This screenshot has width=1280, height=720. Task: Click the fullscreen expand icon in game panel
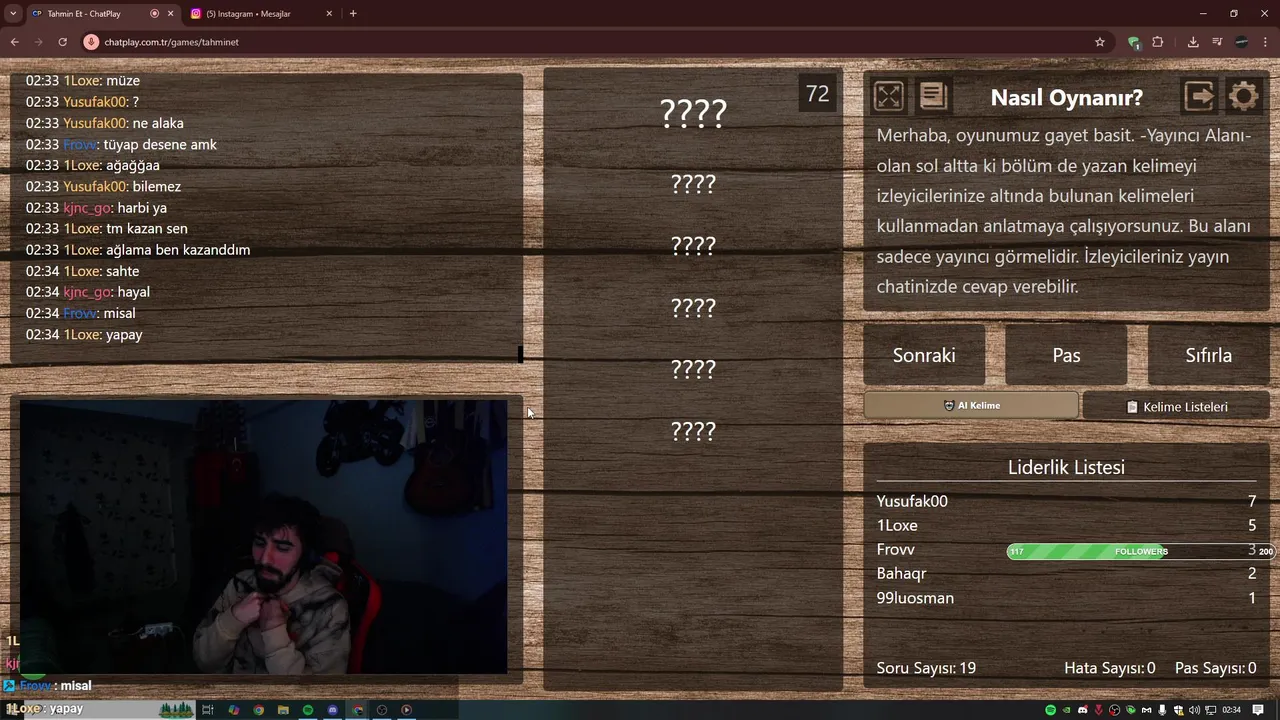(888, 96)
